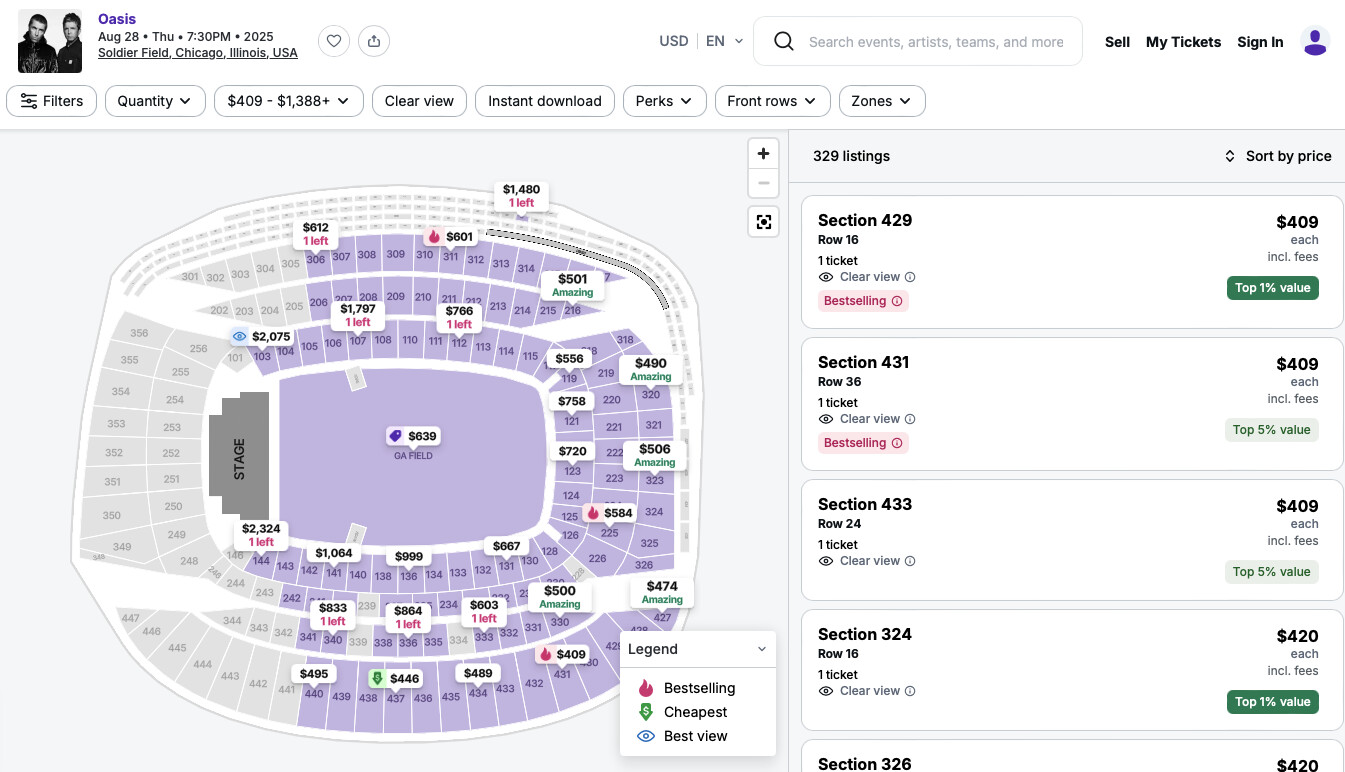Click the $501 Amazing price marker
This screenshot has width=1345, height=772.
tap(573, 285)
